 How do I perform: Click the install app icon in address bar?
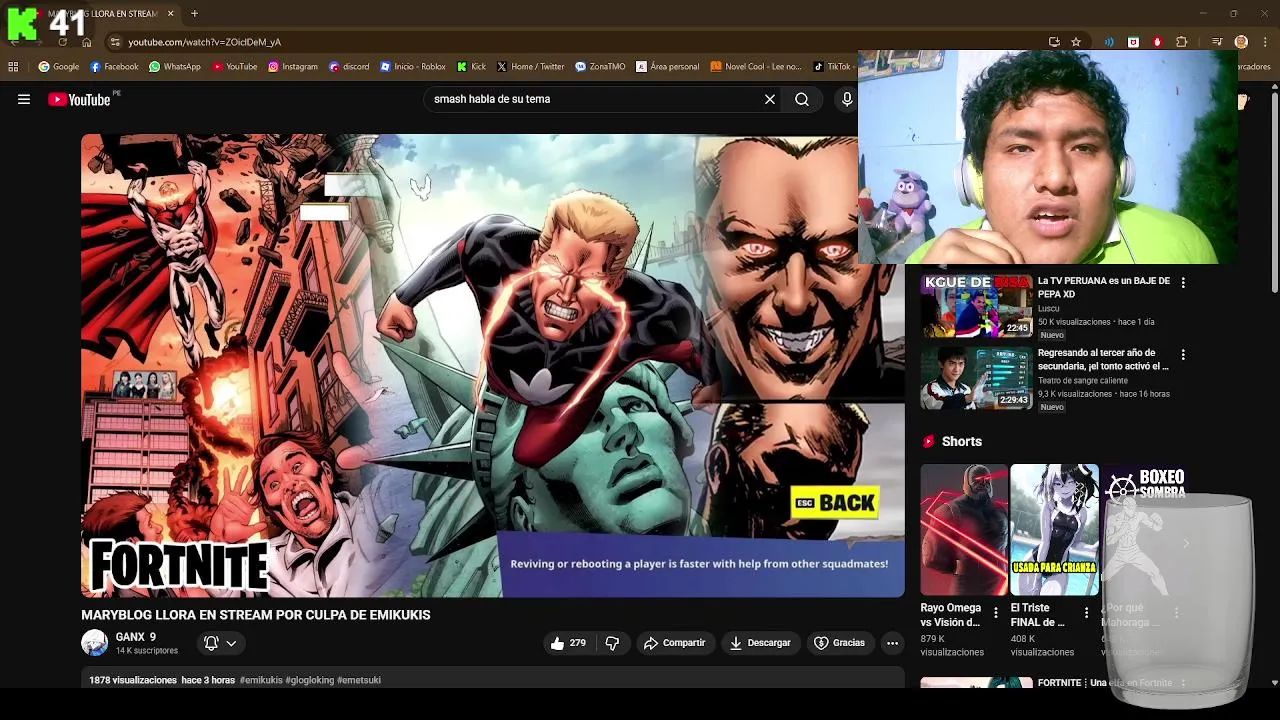tap(1054, 42)
